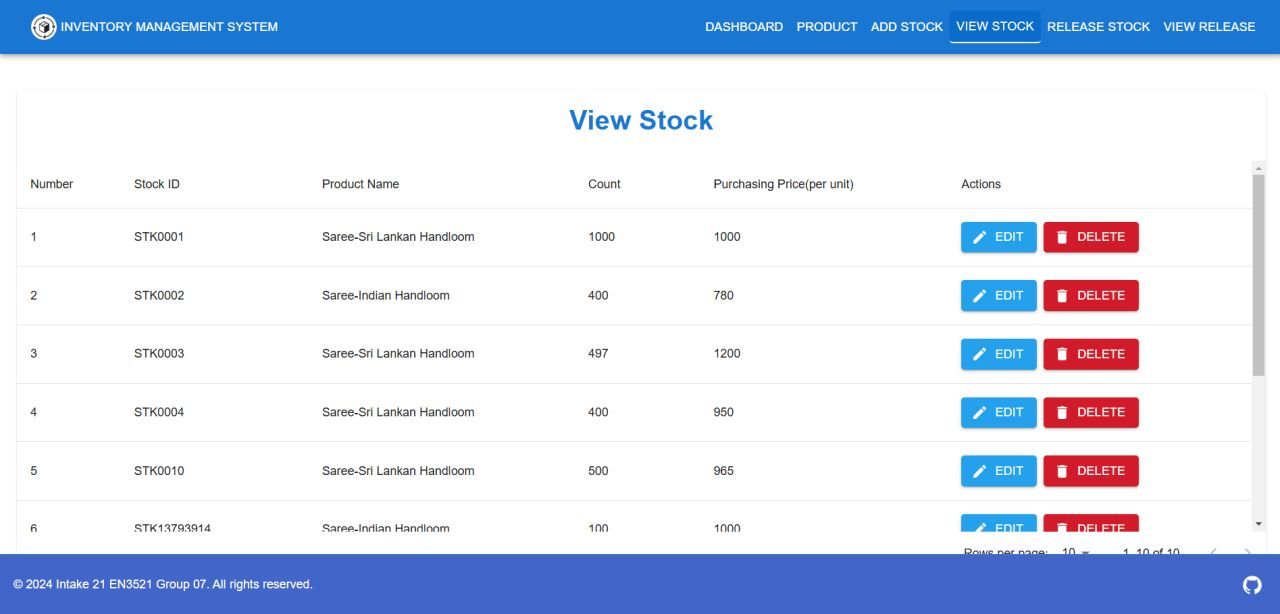This screenshot has height=614, width=1280.
Task: Click the pencil edit icon for STK0001
Action: pos(981,236)
